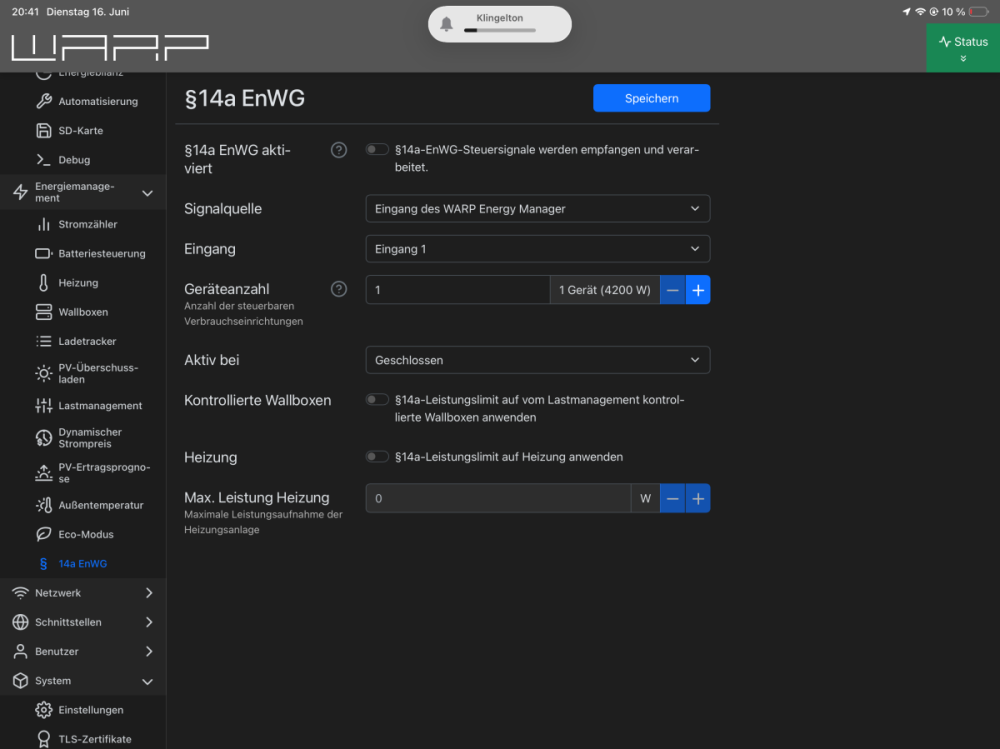
Task: Go to Lastmanagement page
Action: click(x=100, y=406)
